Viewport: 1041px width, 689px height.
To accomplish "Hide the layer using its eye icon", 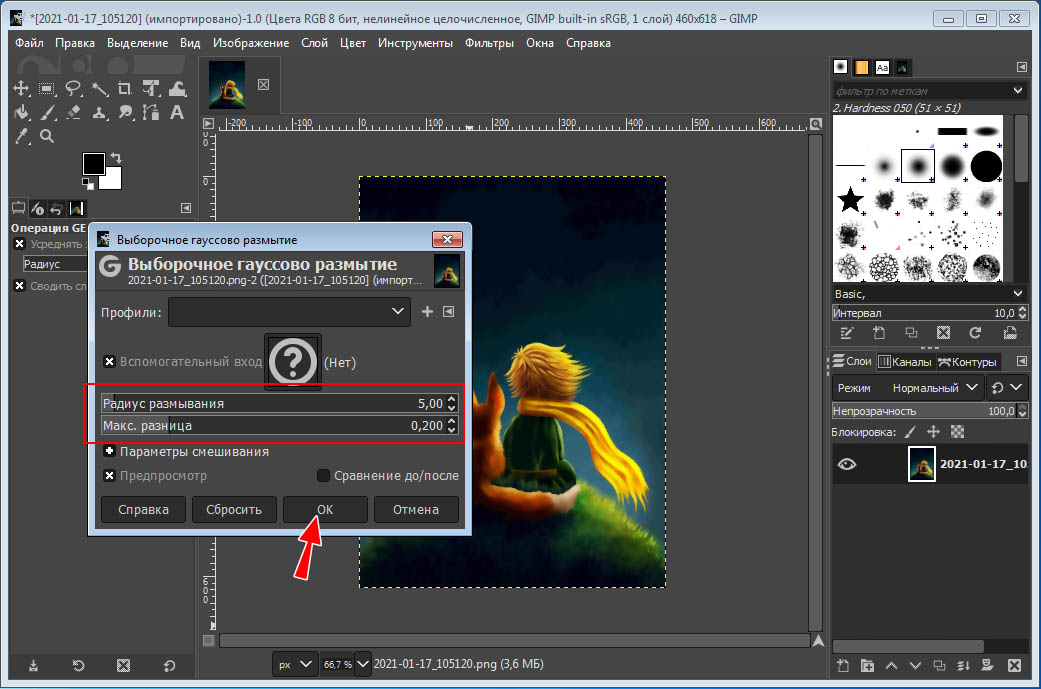I will point(847,464).
